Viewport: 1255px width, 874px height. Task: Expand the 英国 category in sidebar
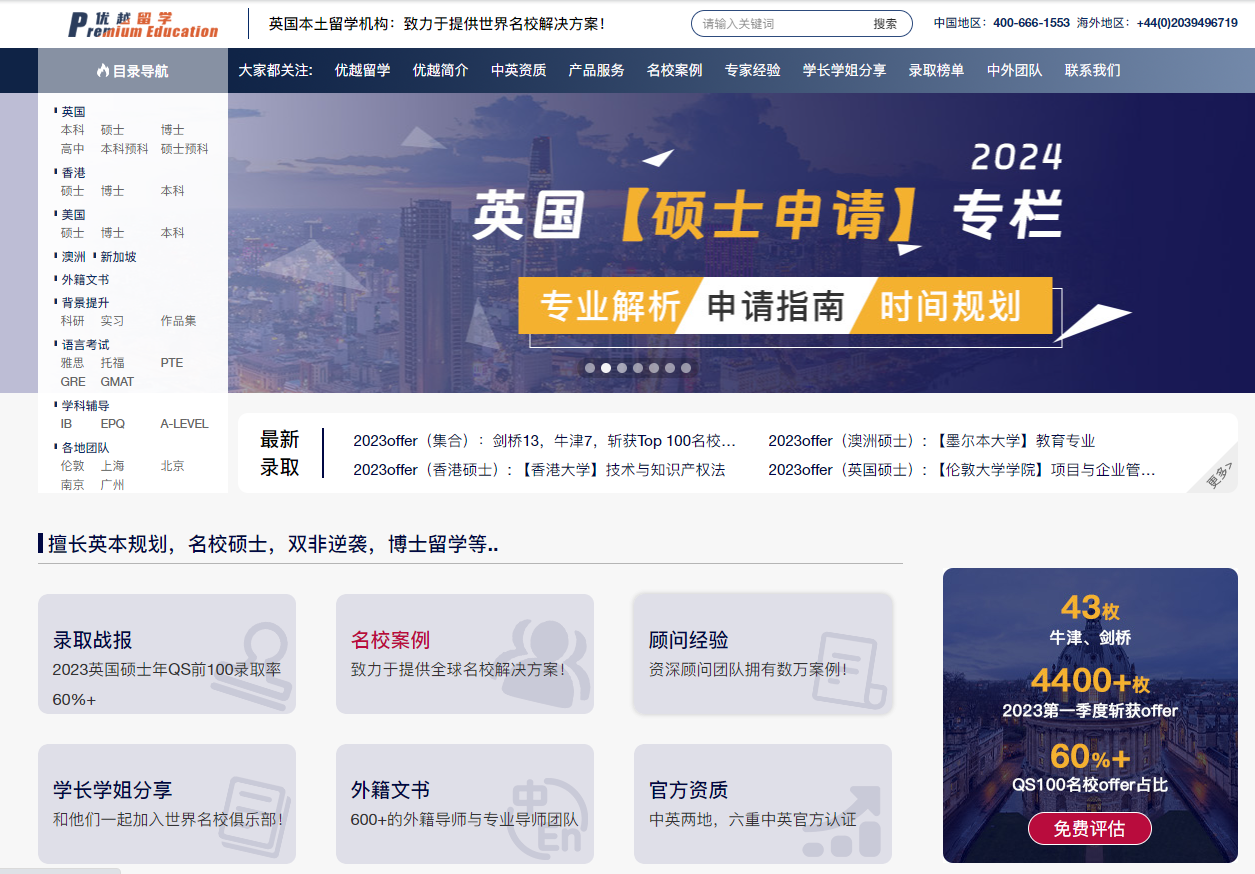tap(73, 112)
